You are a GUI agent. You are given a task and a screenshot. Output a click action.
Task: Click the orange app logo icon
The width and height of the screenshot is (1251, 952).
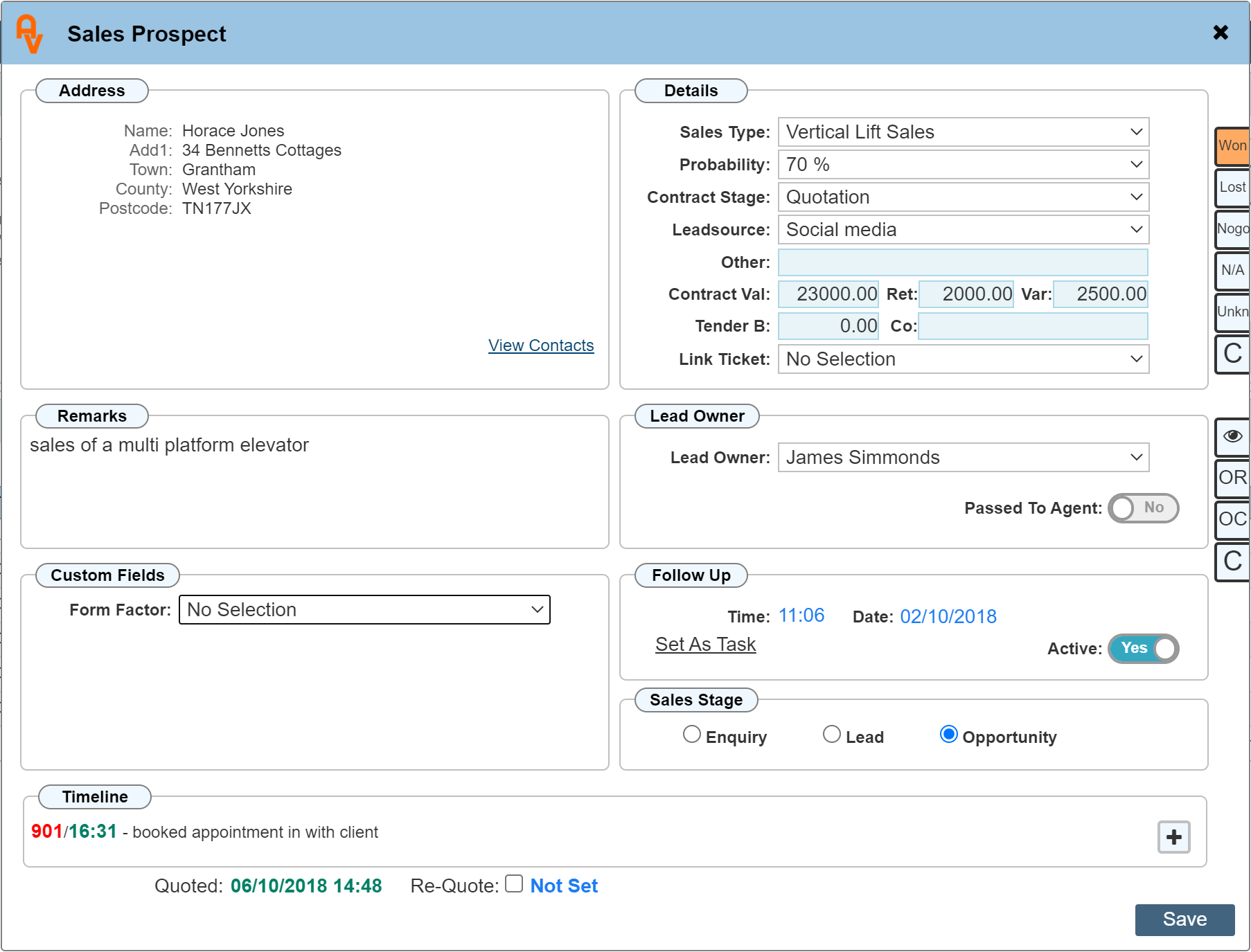tap(29, 34)
